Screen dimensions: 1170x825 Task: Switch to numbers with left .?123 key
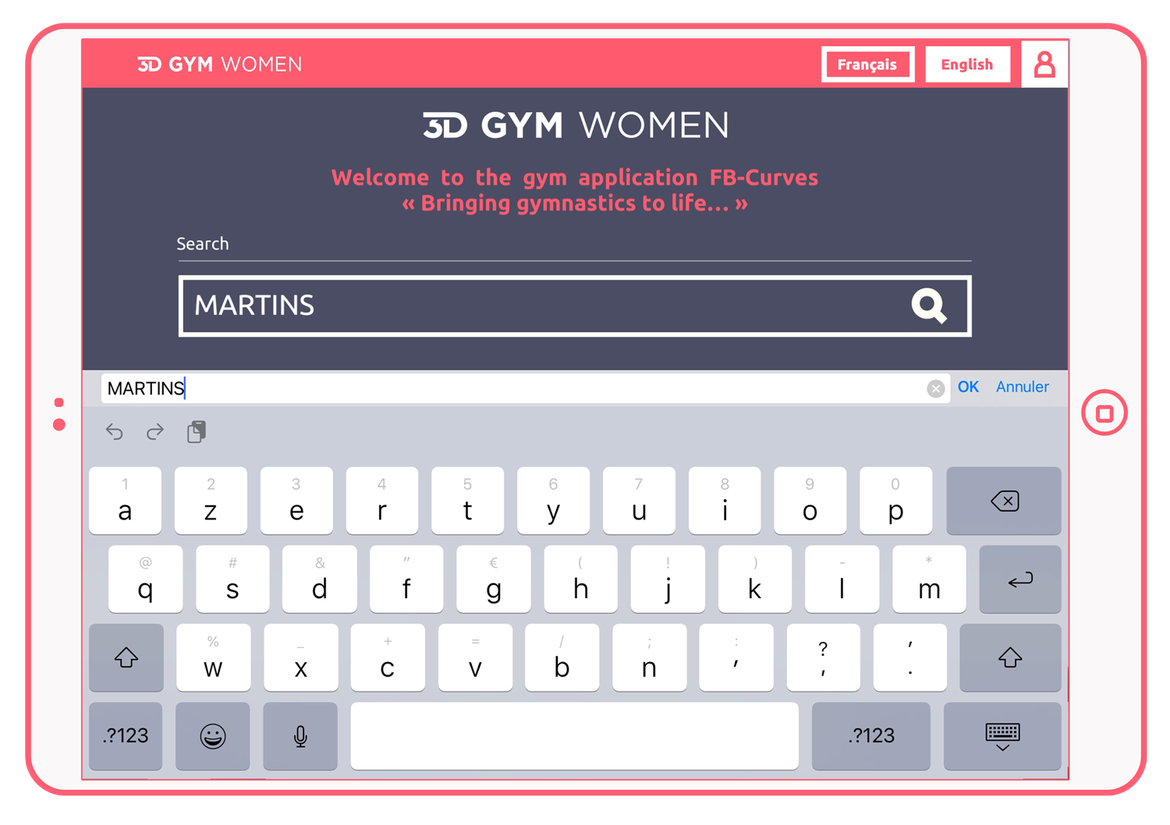coord(126,736)
